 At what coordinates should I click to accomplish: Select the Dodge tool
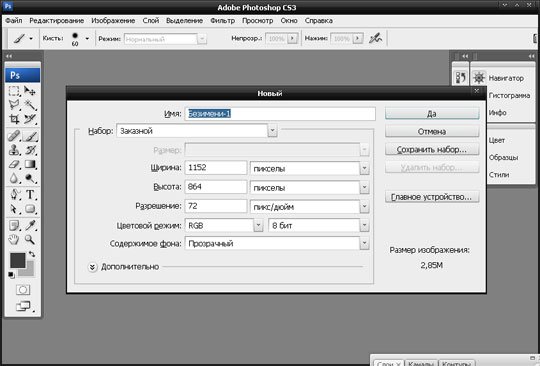30,178
